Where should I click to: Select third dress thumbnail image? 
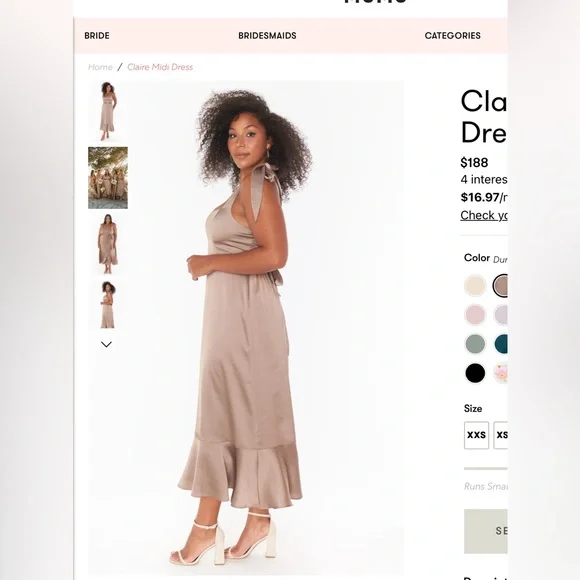108,244
